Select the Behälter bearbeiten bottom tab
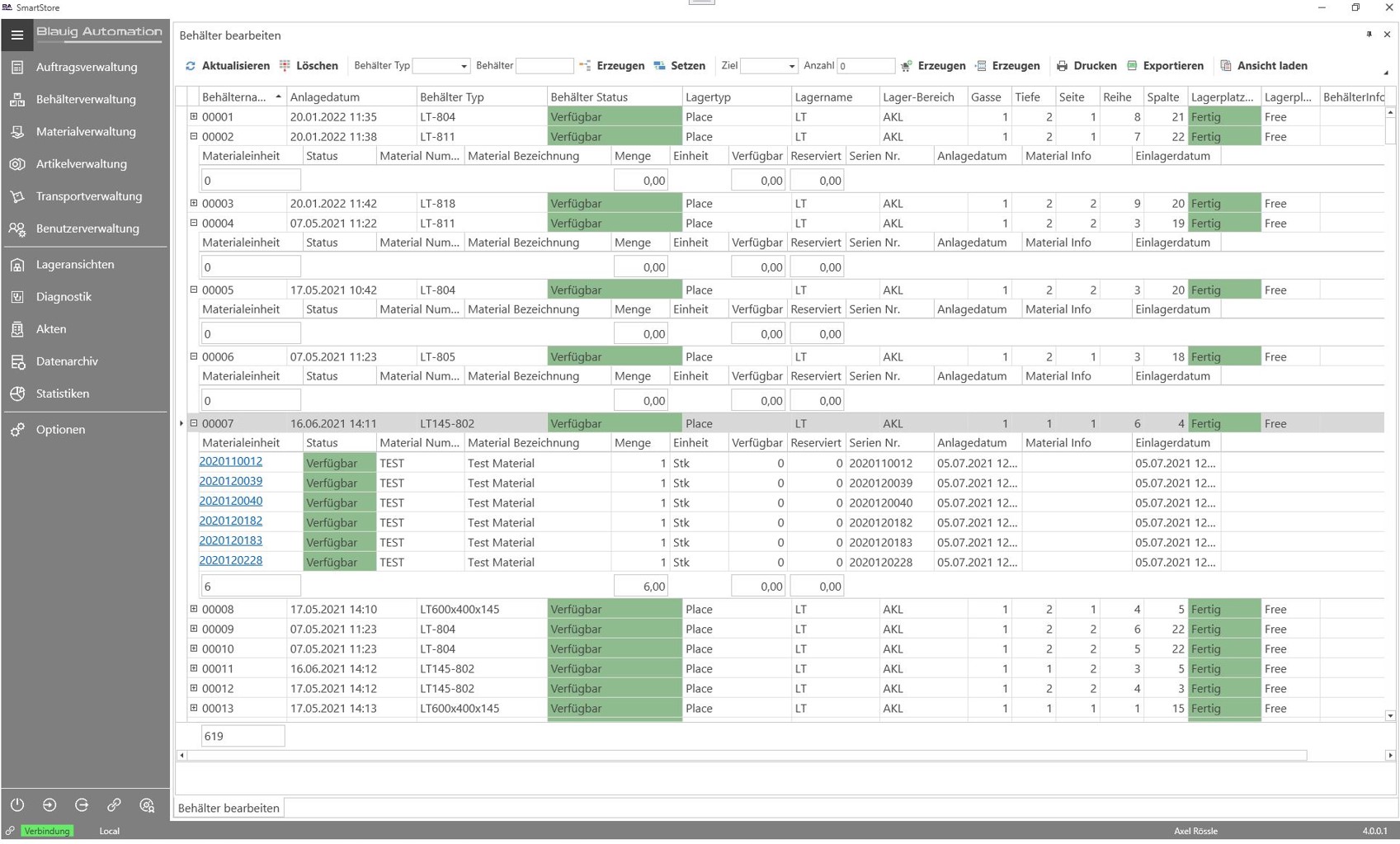Screen dimensions: 1400x844 click(229, 808)
